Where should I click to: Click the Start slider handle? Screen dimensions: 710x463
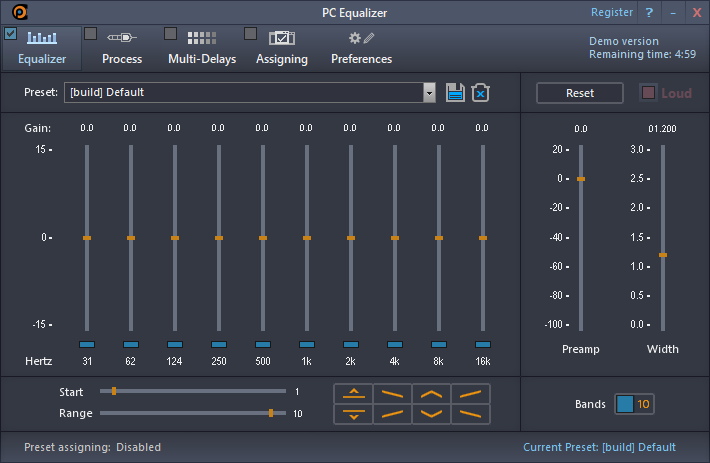pos(114,391)
